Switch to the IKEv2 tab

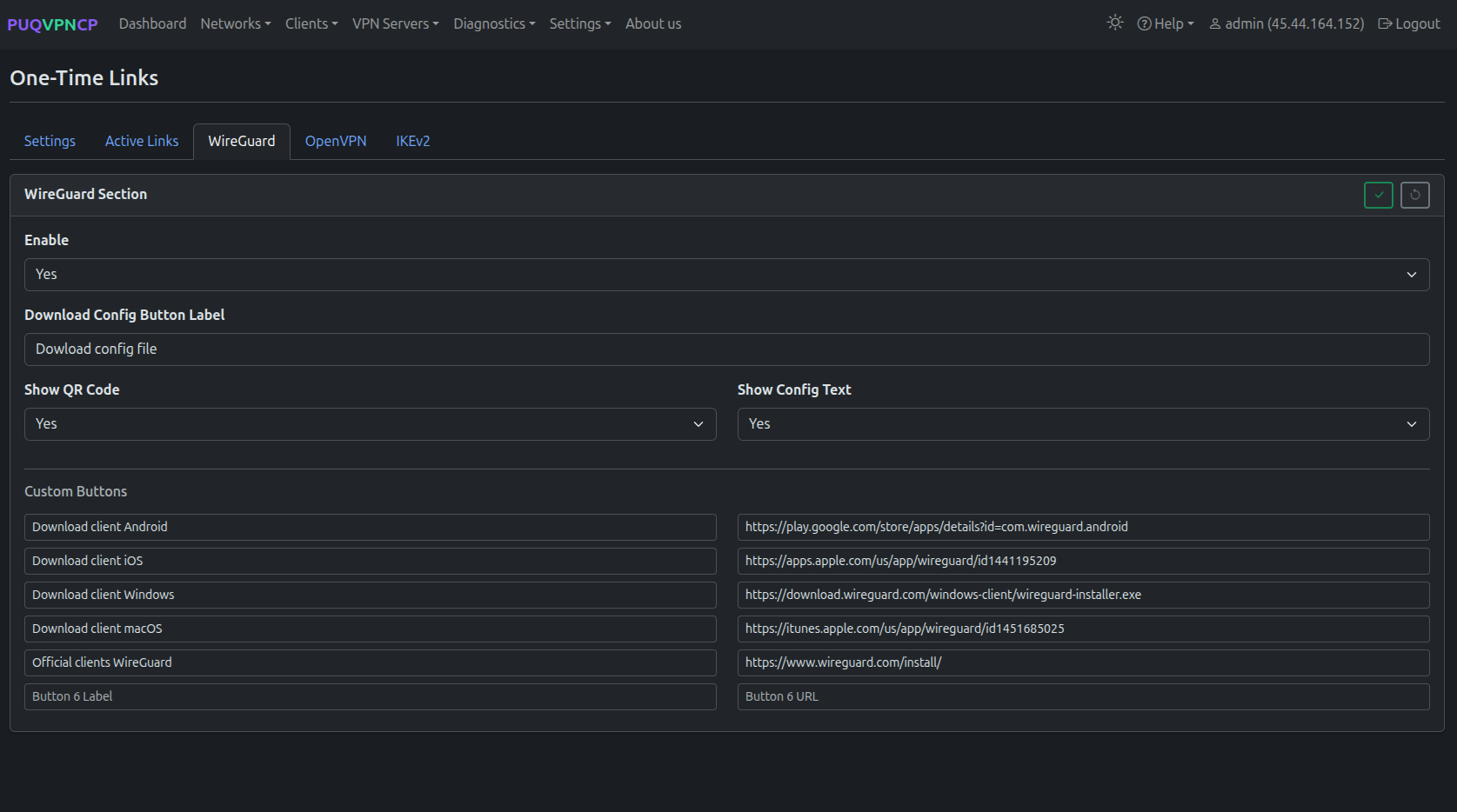point(413,141)
